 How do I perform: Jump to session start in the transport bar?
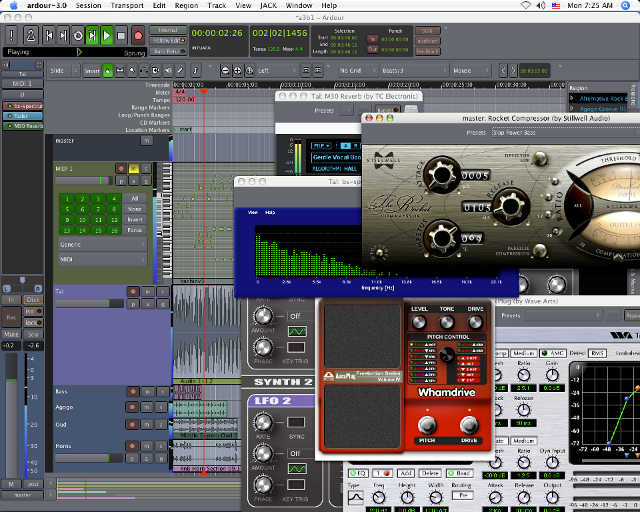click(x=49, y=36)
